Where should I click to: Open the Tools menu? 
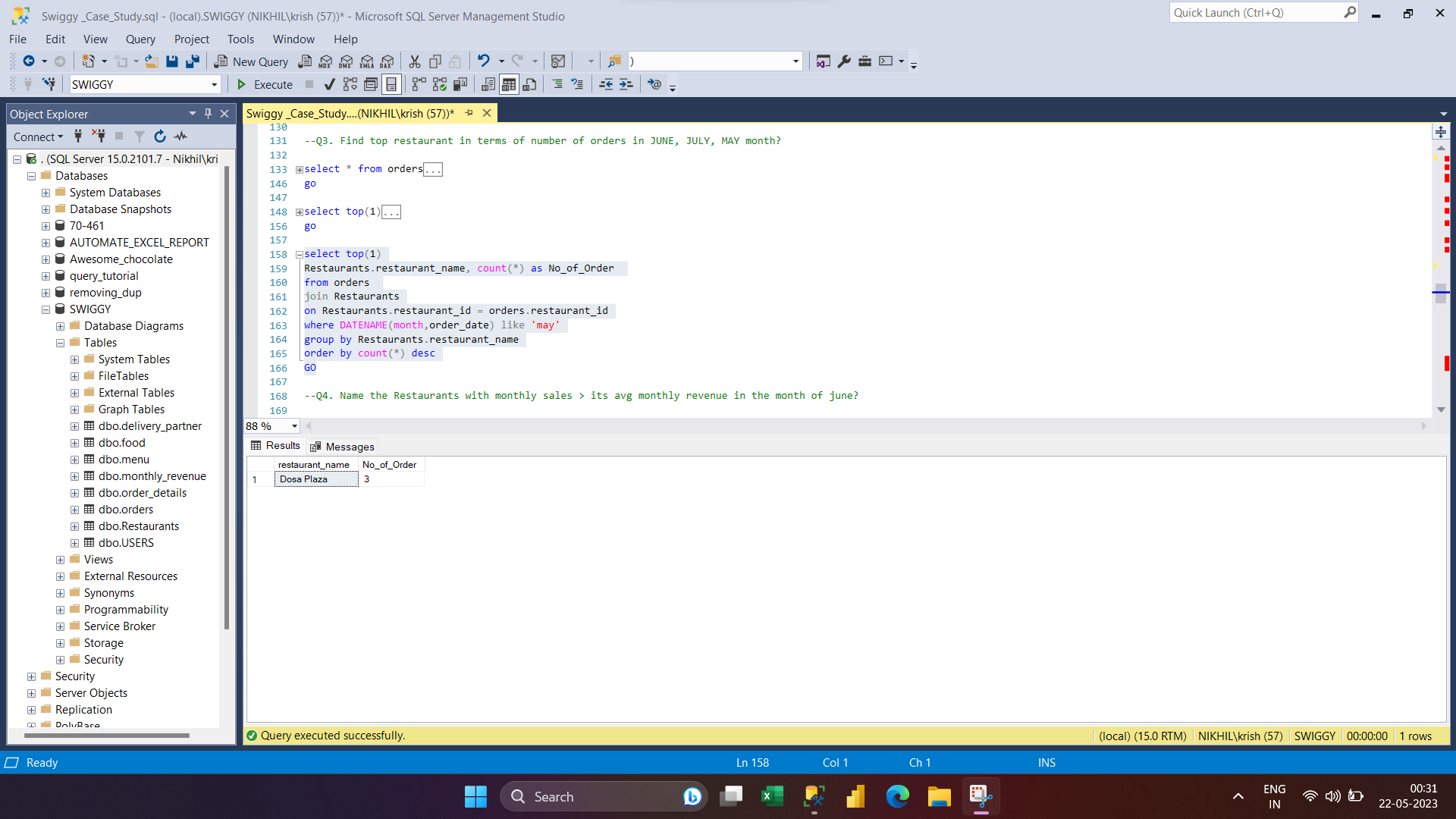pos(240,39)
